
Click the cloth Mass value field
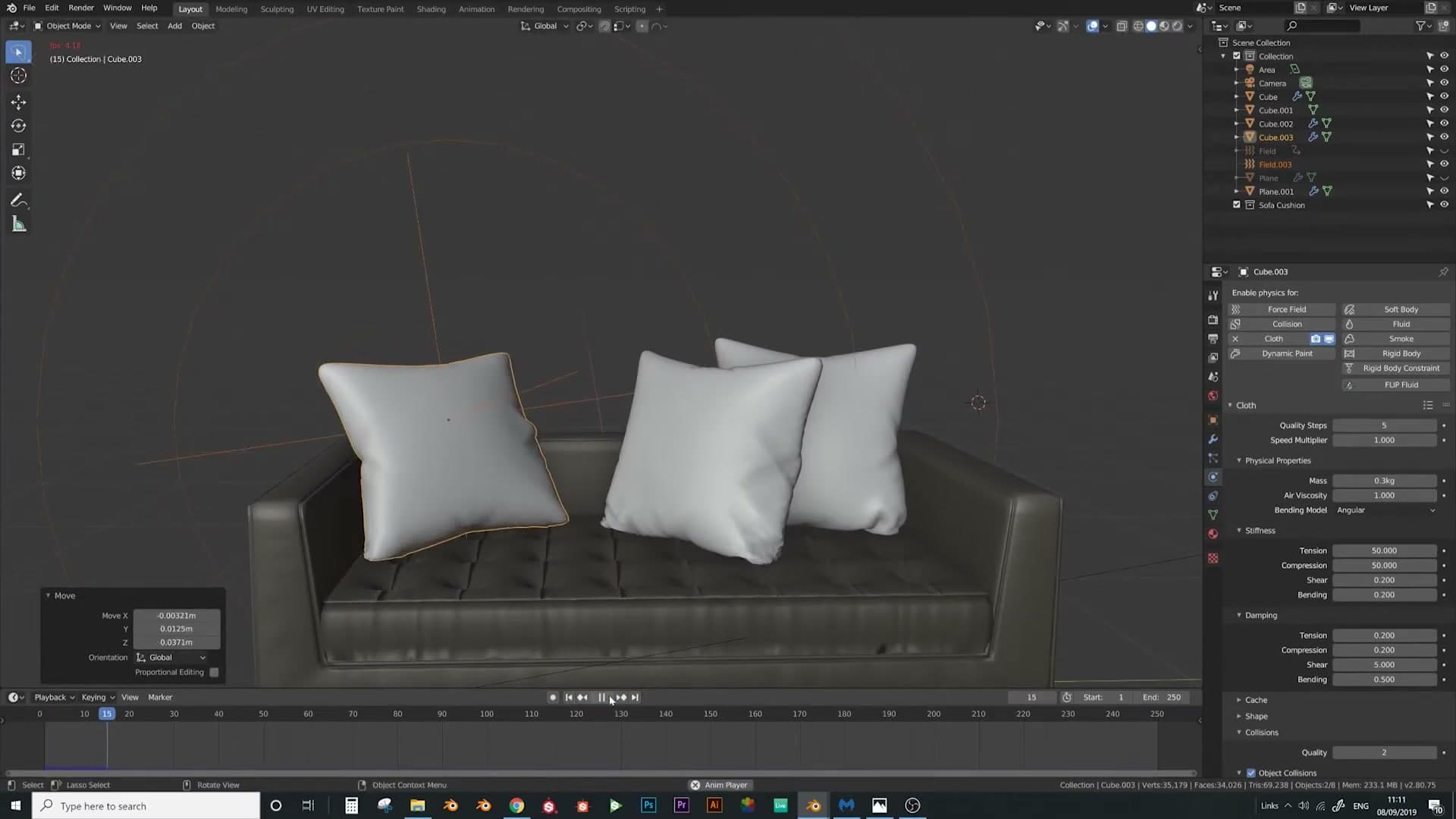click(1385, 481)
